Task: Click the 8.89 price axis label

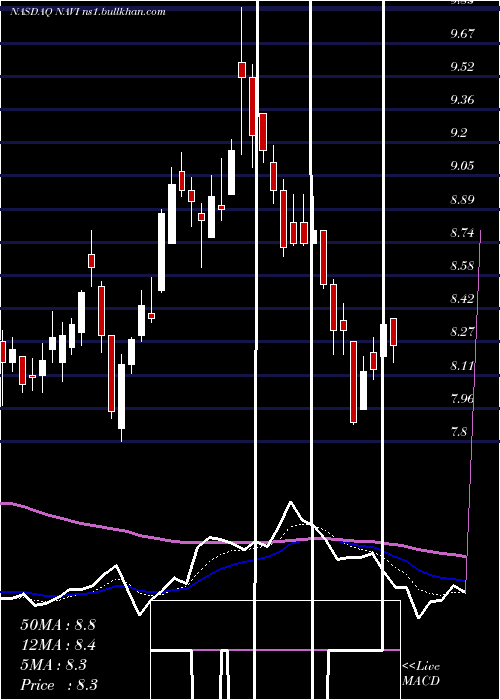Action: tap(462, 199)
